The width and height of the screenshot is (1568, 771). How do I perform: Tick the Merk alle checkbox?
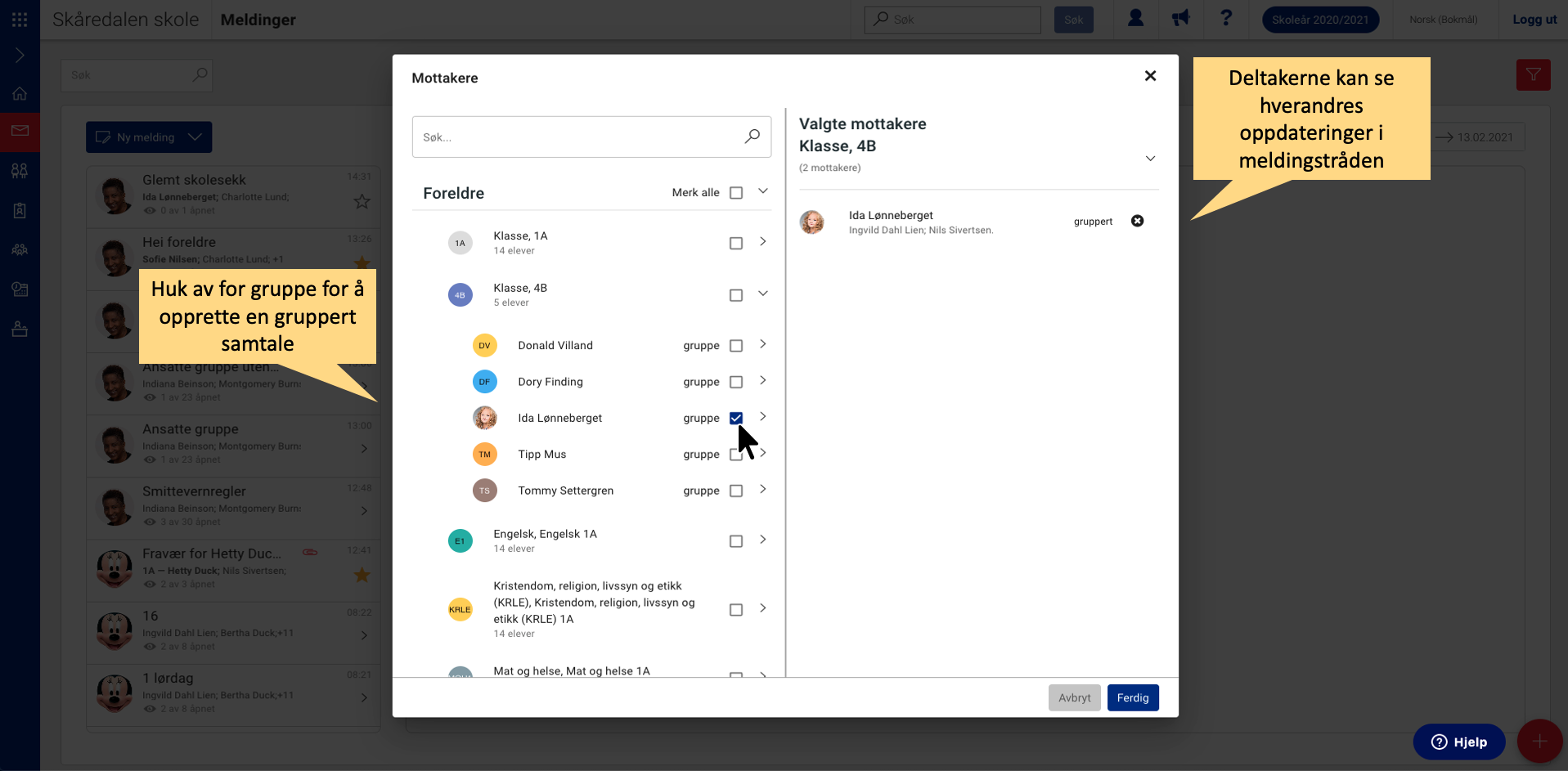tap(736, 193)
